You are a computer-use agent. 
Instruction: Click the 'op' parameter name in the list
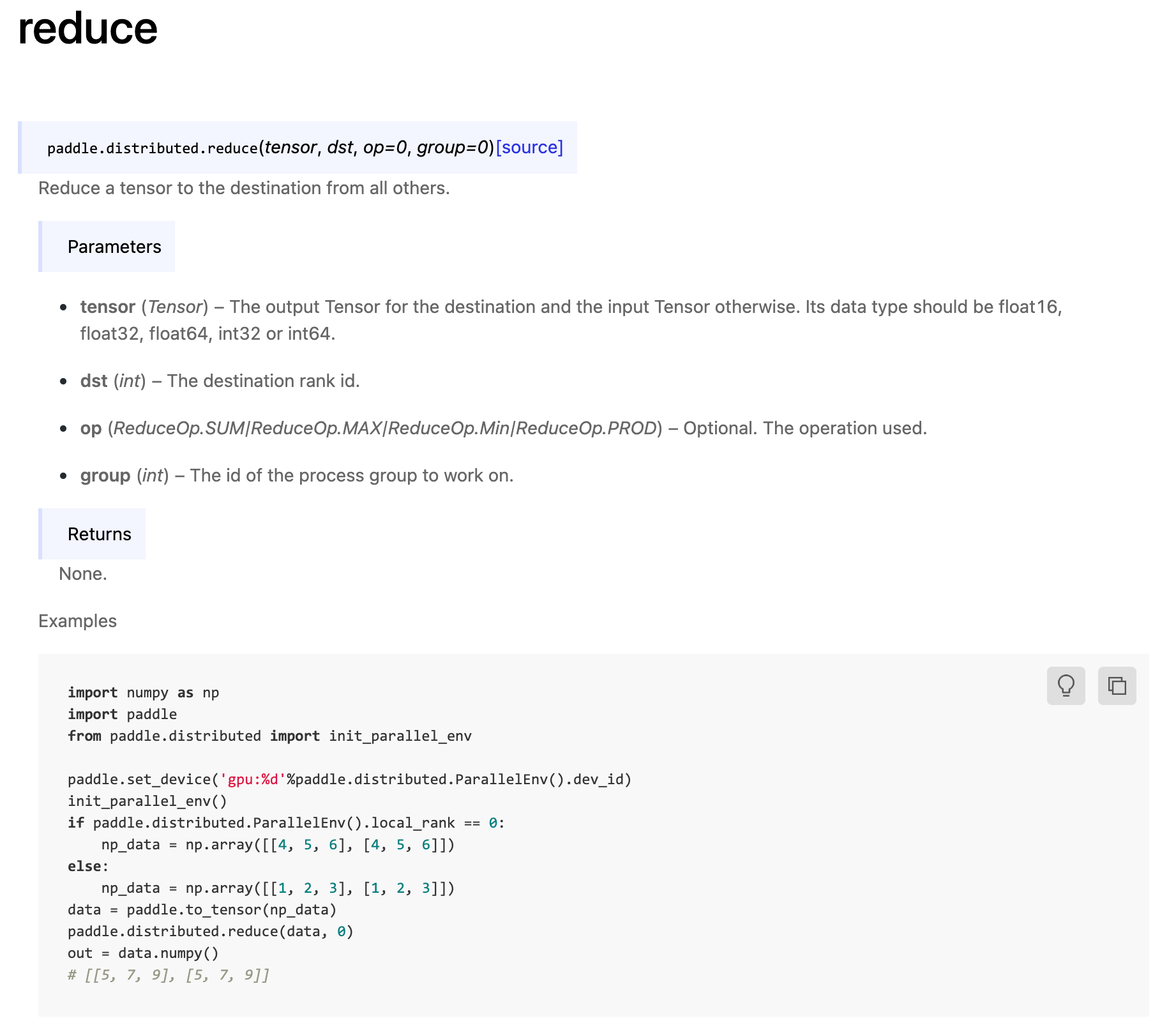click(91, 429)
